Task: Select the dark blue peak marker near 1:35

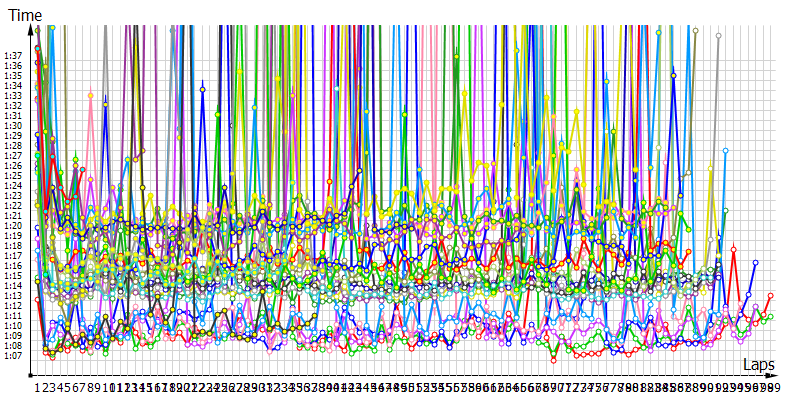Action: tap(674, 75)
